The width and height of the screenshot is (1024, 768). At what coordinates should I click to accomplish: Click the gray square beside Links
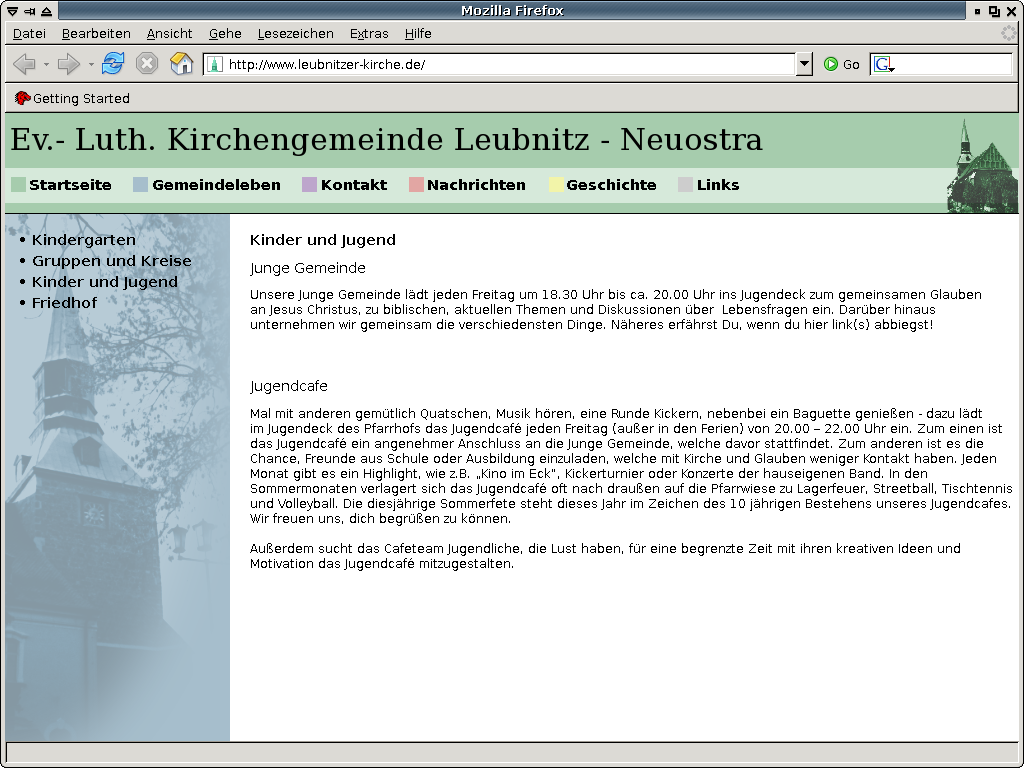point(685,185)
